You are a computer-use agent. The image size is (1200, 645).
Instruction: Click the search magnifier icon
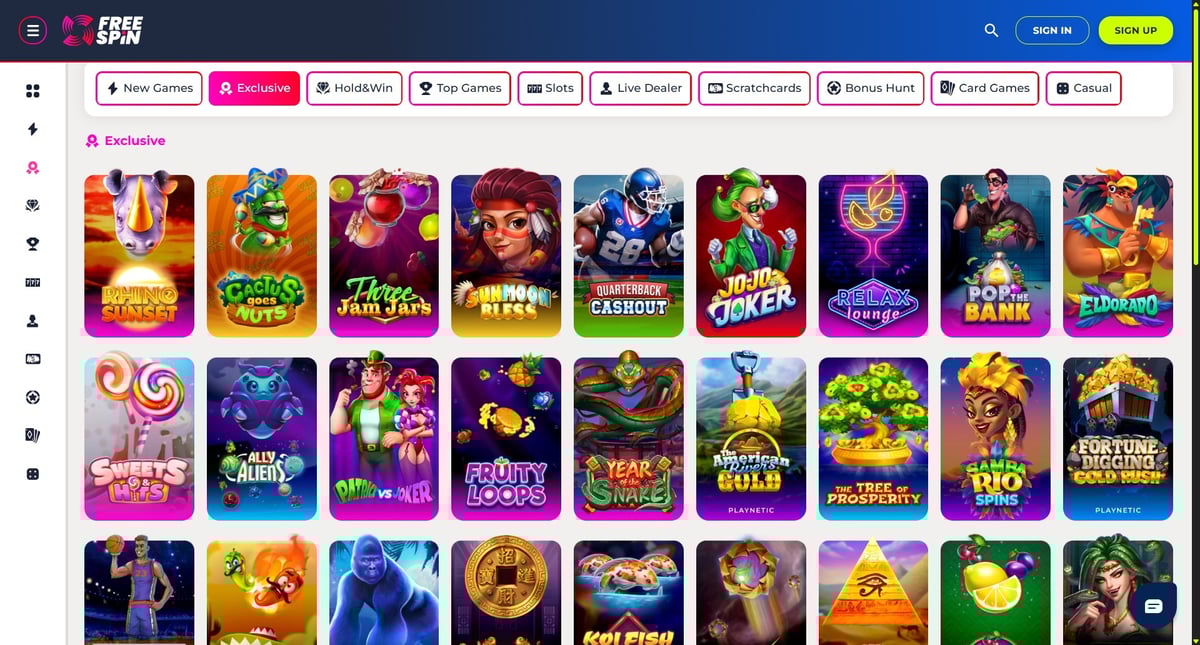(991, 30)
